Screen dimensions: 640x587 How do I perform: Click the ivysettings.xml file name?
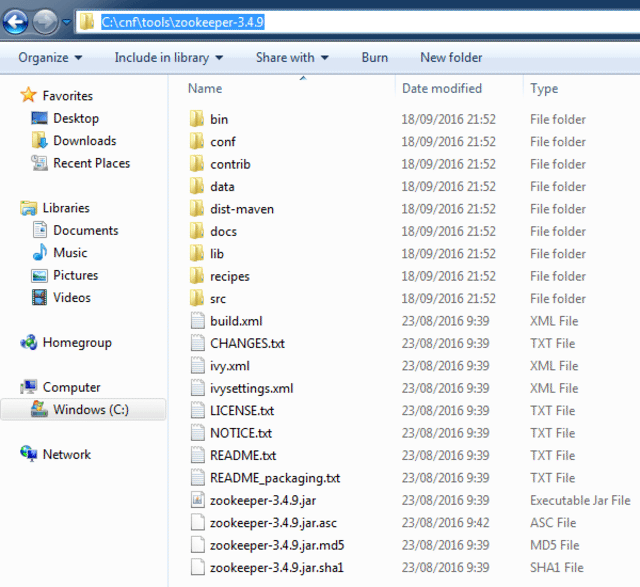point(251,388)
